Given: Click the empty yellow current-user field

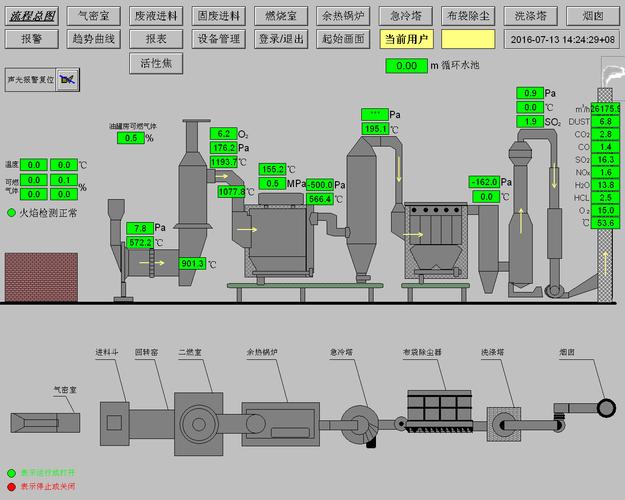Looking at the screenshot, I should 468,39.
